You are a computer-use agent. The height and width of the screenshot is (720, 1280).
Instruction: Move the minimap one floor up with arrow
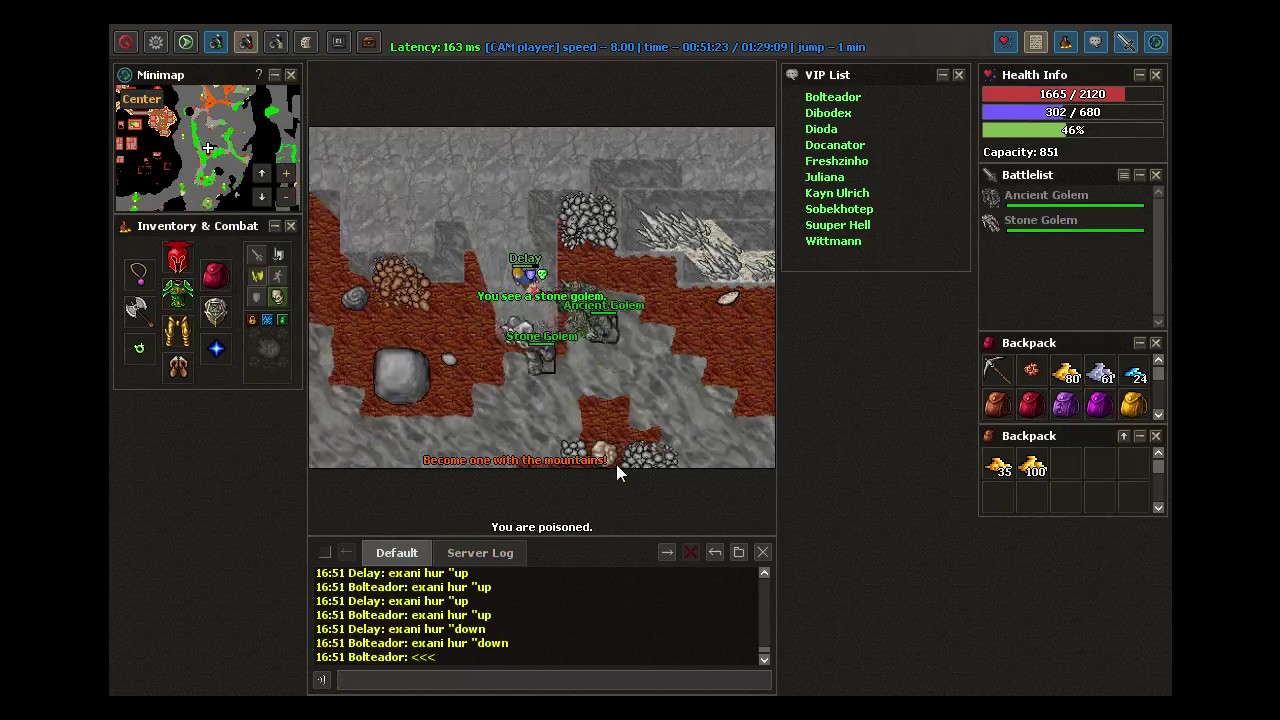pyautogui.click(x=262, y=174)
